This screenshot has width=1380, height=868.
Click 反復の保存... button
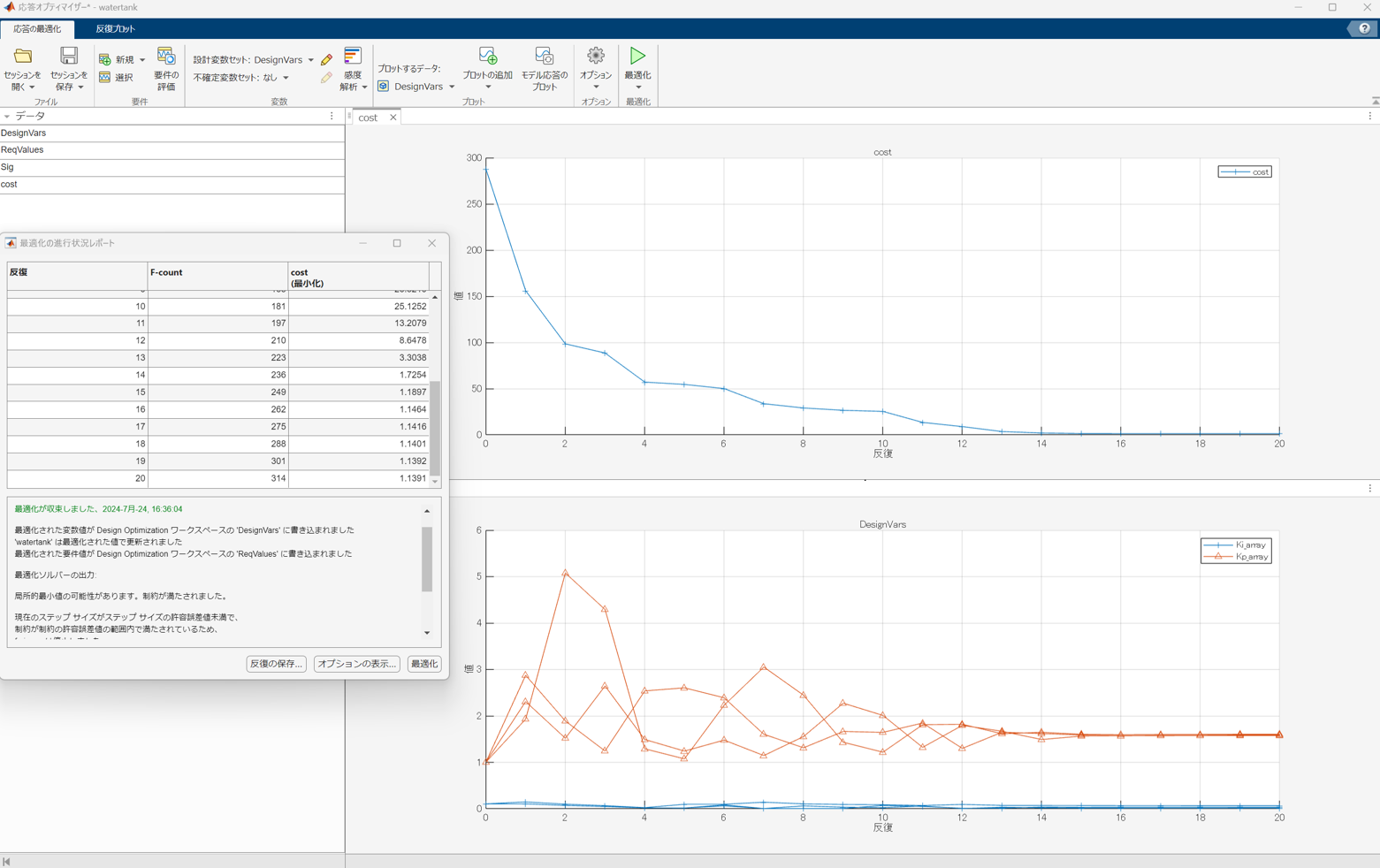pos(276,664)
